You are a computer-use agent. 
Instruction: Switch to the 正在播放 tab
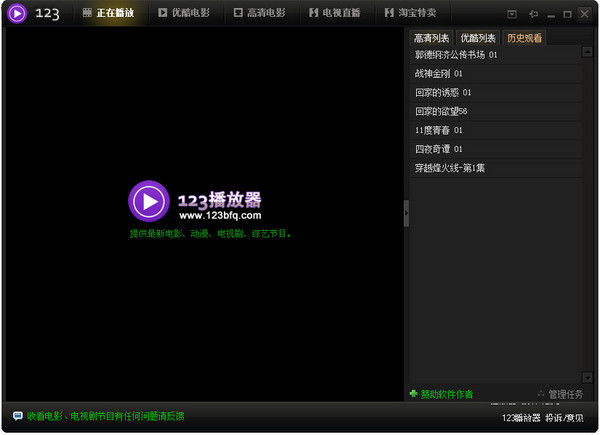(109, 13)
